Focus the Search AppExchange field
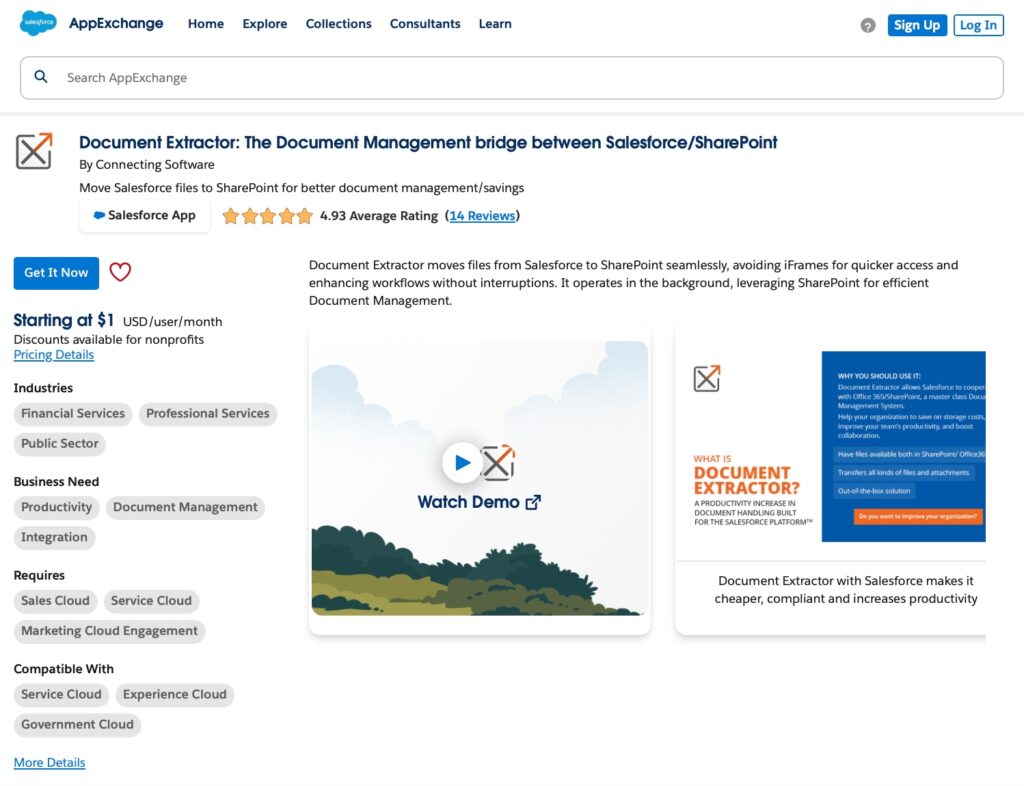 pos(511,78)
